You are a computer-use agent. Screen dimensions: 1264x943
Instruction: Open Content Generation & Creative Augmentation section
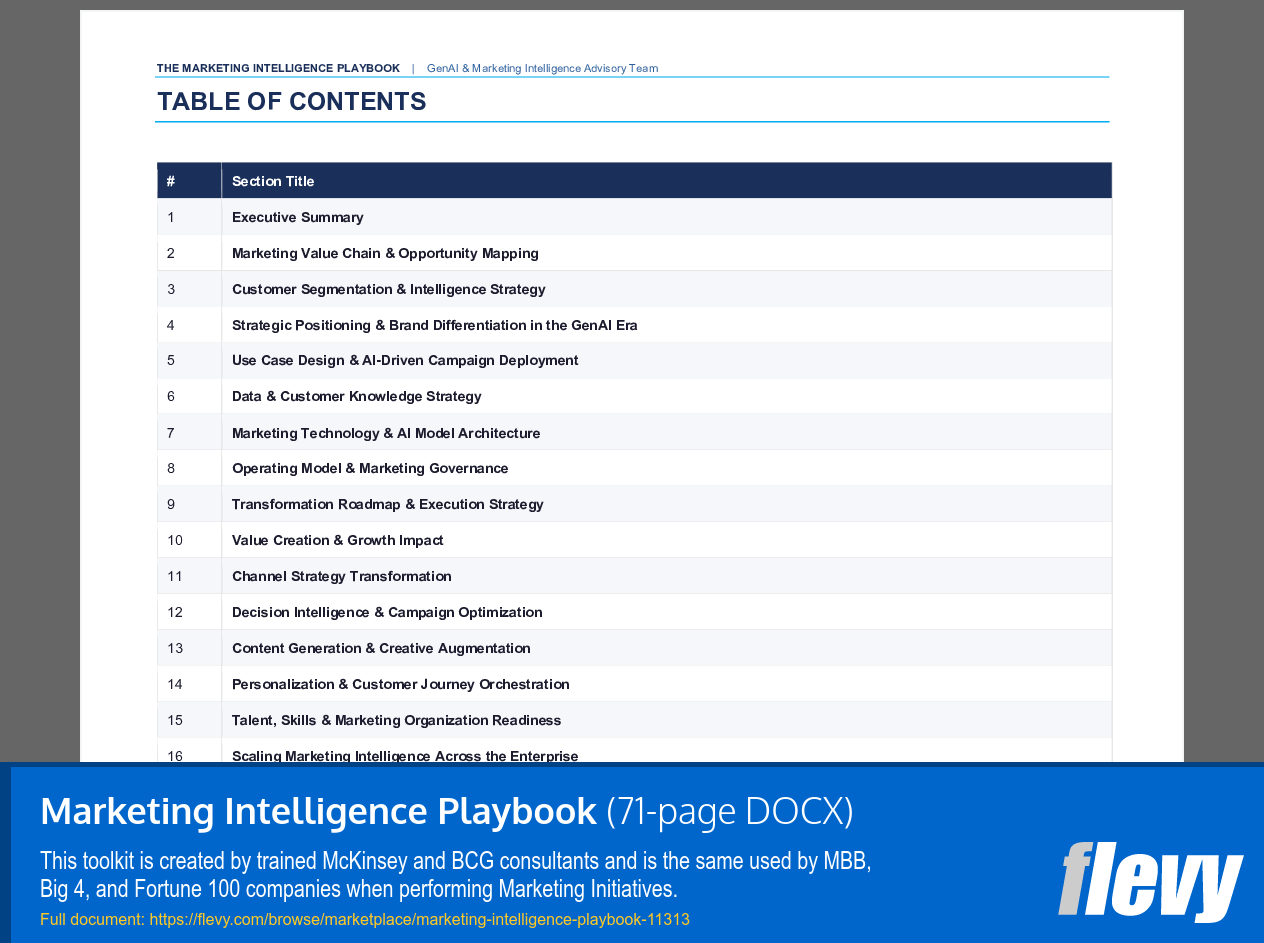[x=381, y=648]
